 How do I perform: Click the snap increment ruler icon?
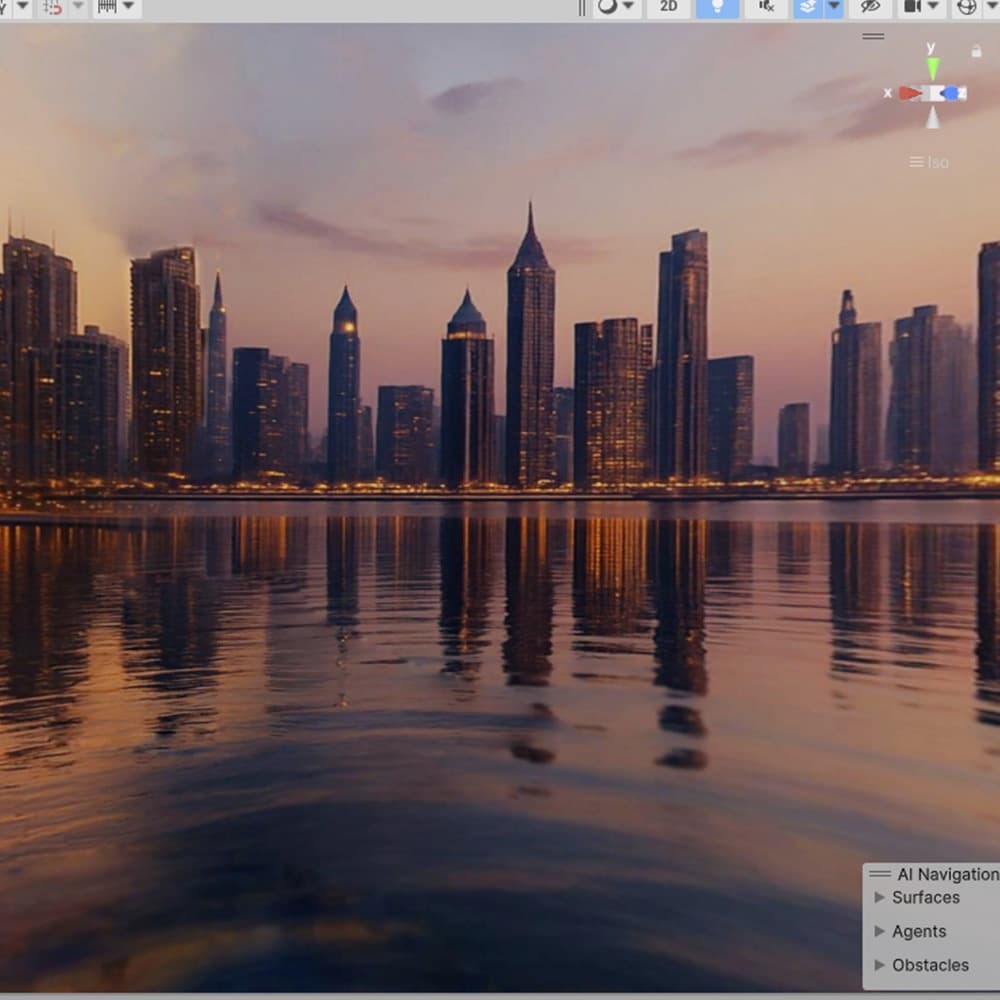tap(106, 7)
